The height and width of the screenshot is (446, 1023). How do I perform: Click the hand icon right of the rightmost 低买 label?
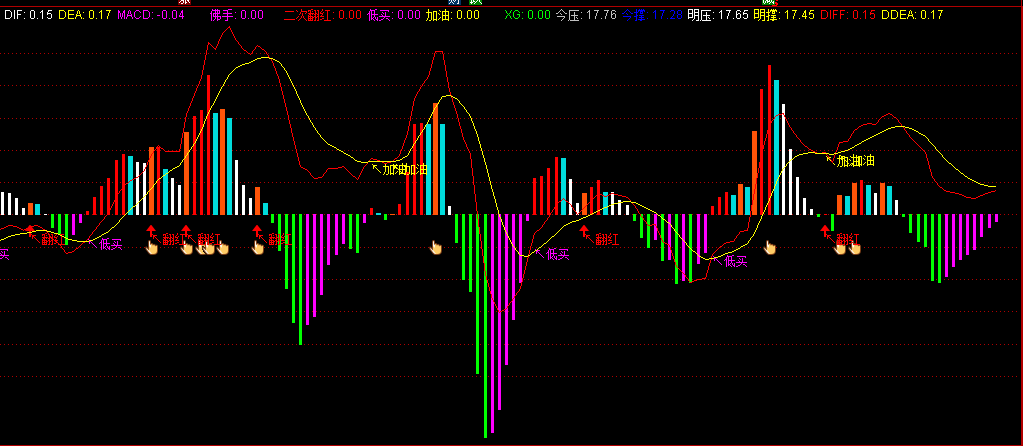(x=770, y=247)
